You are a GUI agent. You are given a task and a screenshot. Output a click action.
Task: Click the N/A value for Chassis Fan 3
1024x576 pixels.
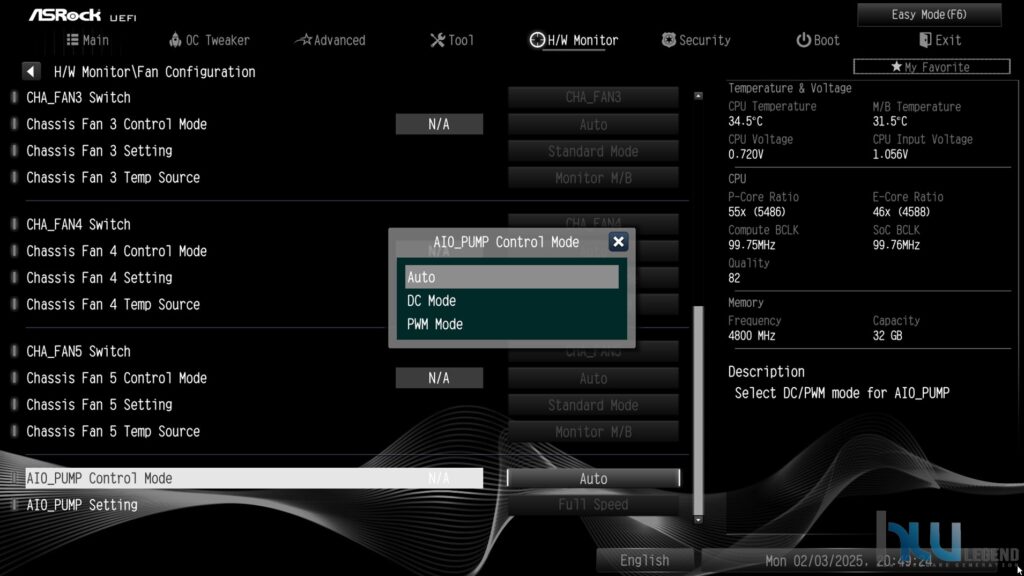439,124
